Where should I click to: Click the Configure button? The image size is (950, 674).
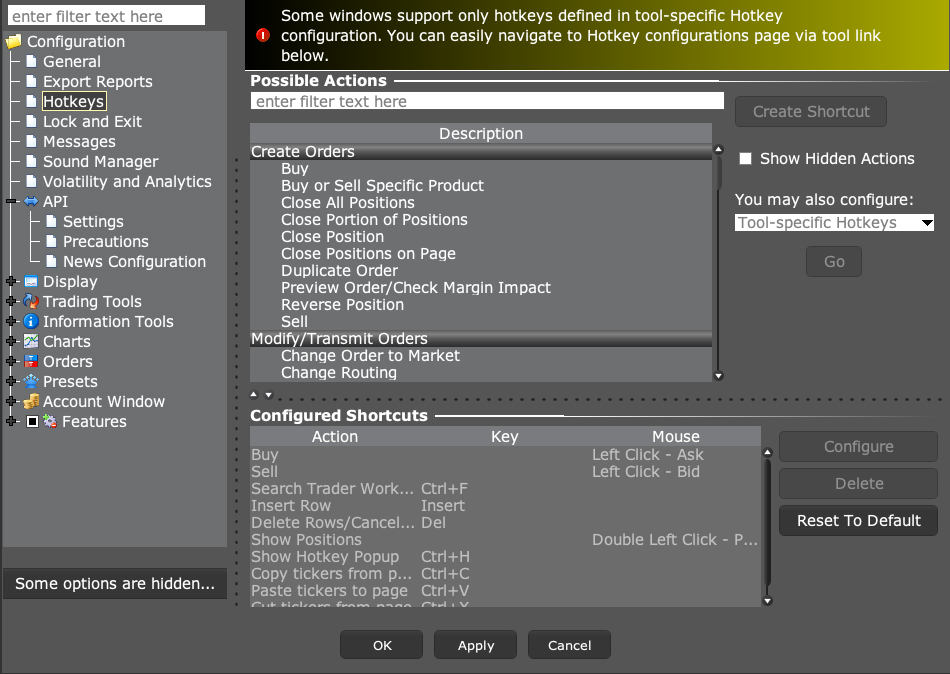[859, 447]
